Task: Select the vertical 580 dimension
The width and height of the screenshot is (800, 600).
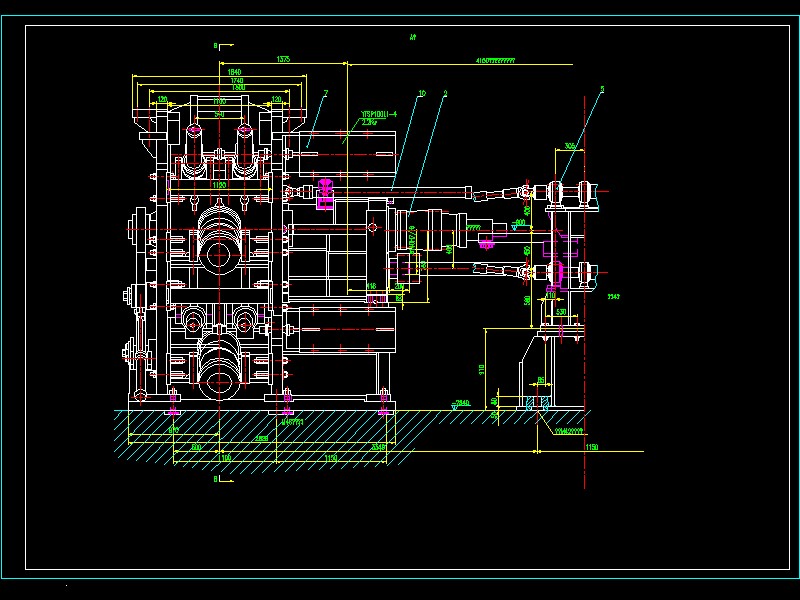Action: [527, 301]
